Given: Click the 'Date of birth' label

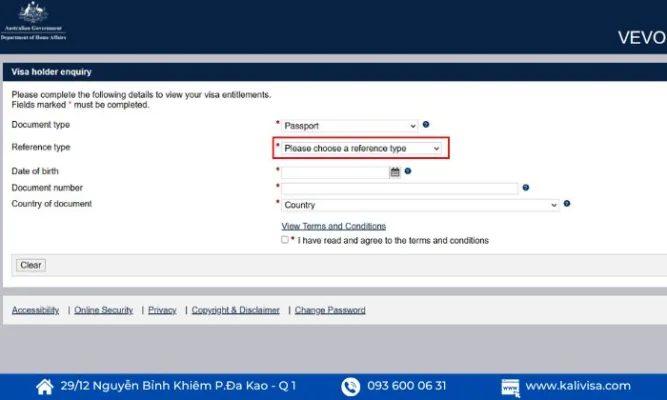Looking at the screenshot, I should 35,171.
